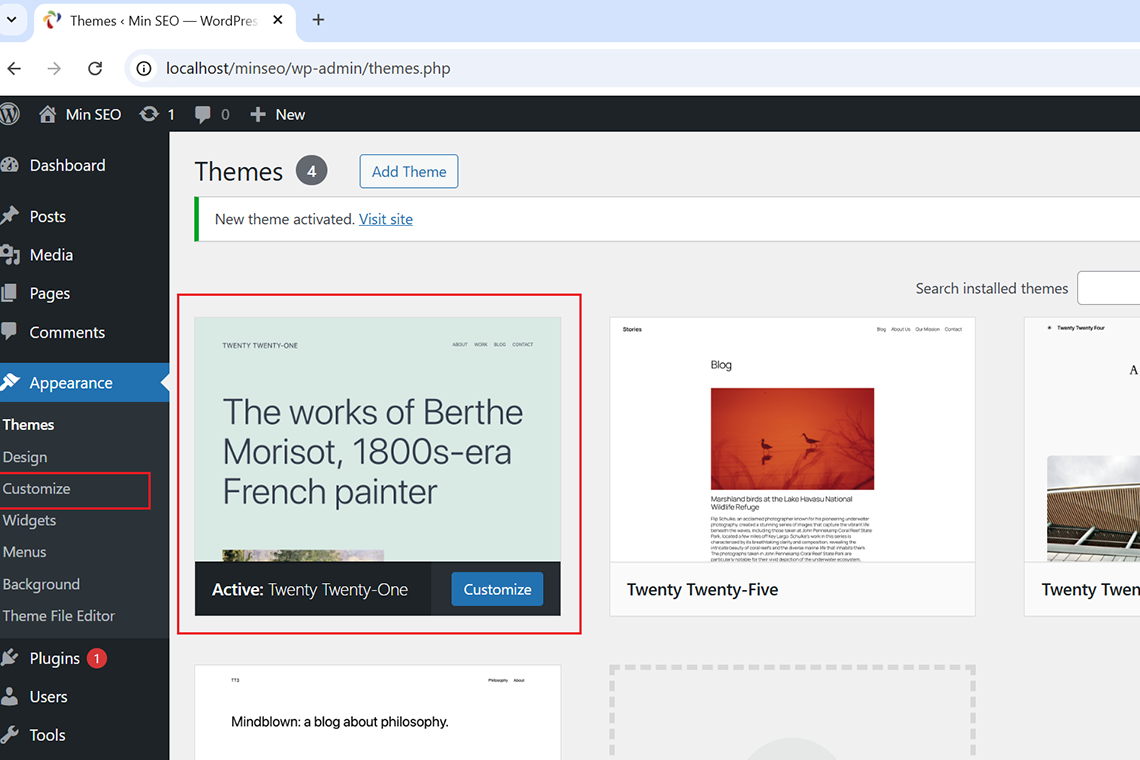Open the Plugins menu item
Screen dimensions: 1140x760
[54, 658]
